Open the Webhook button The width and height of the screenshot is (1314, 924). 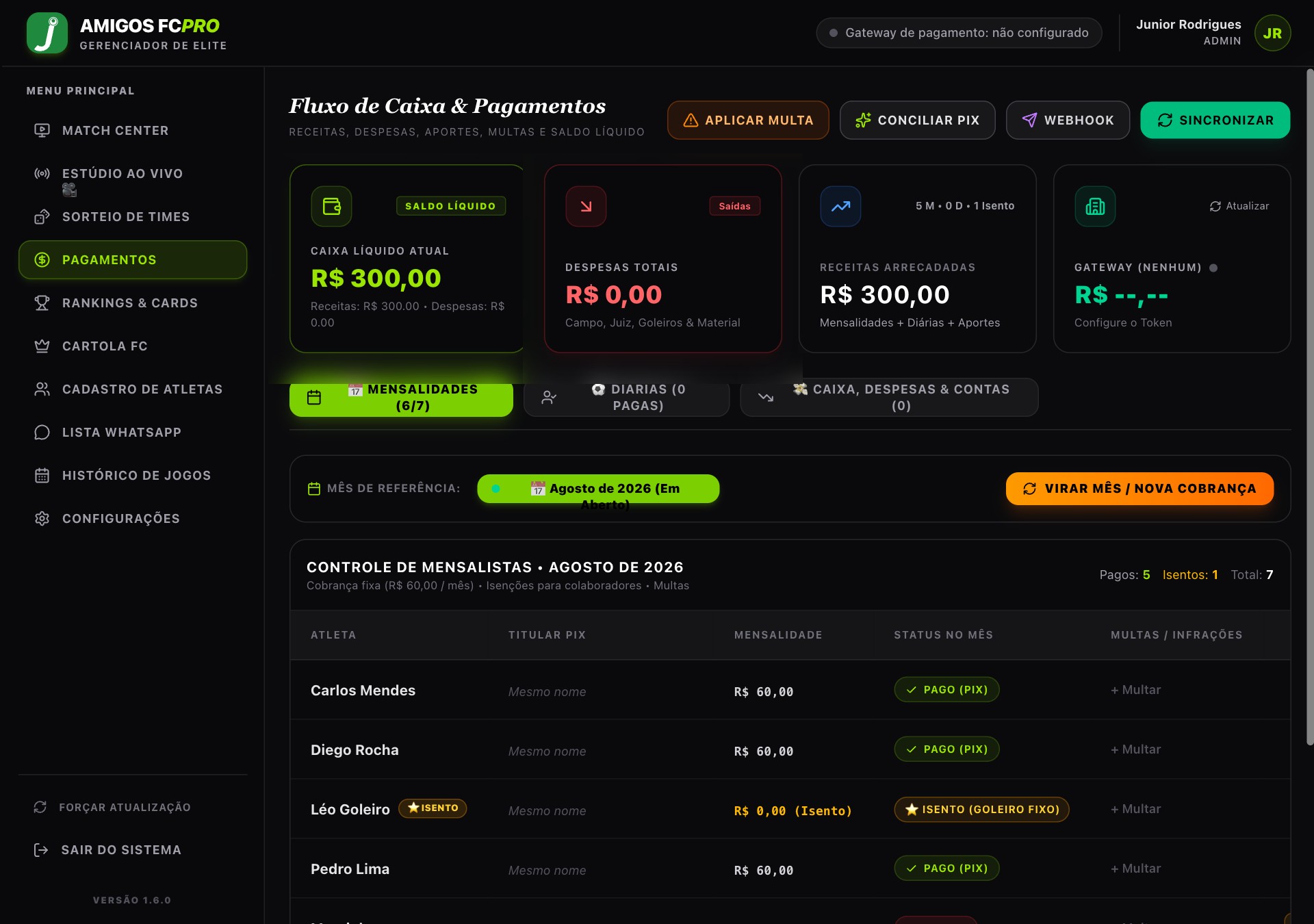click(1068, 120)
